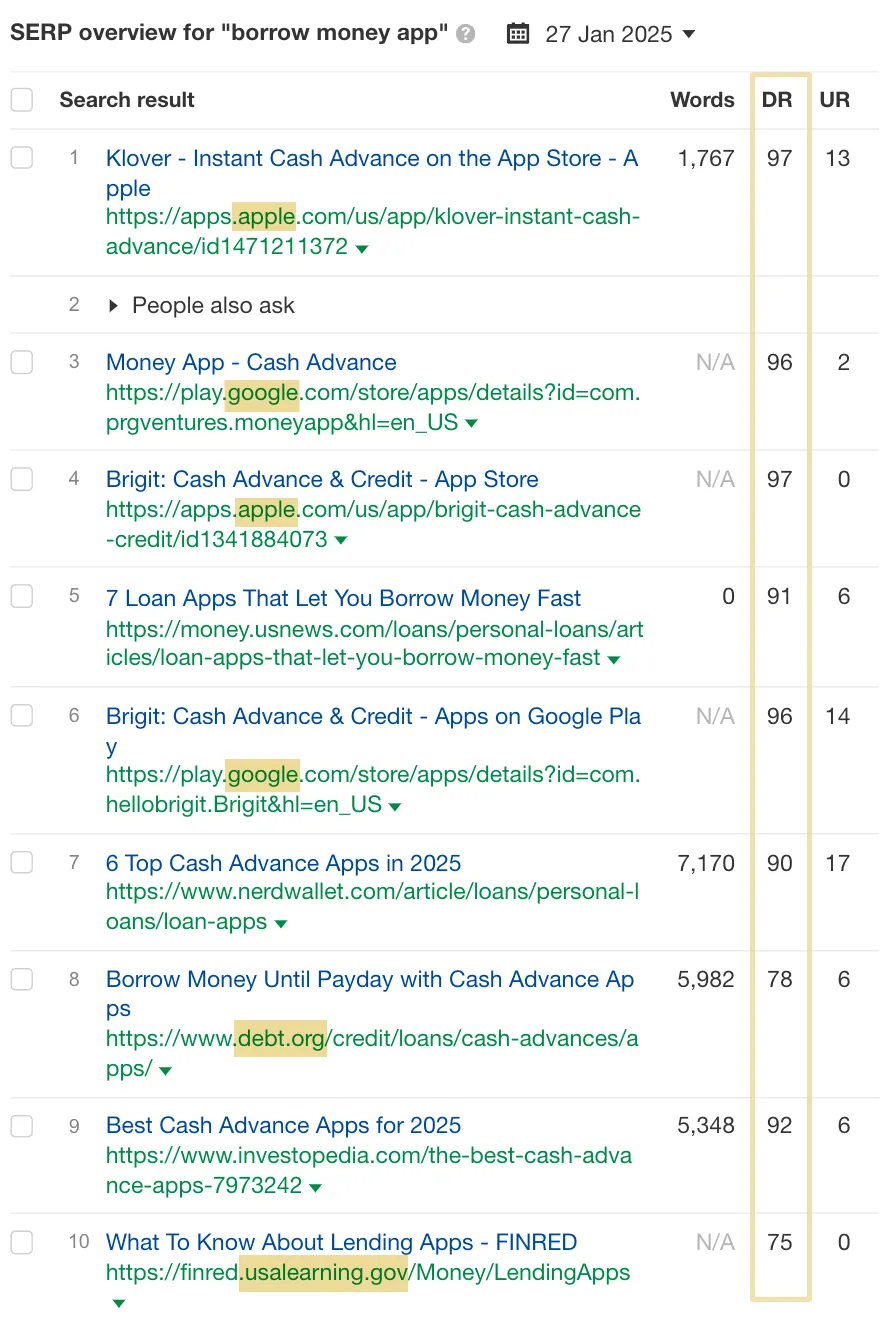Image resolution: width=880 pixels, height=1329 pixels.
Task: Click UR value 17 for NerdWallet
Action: coord(838,863)
